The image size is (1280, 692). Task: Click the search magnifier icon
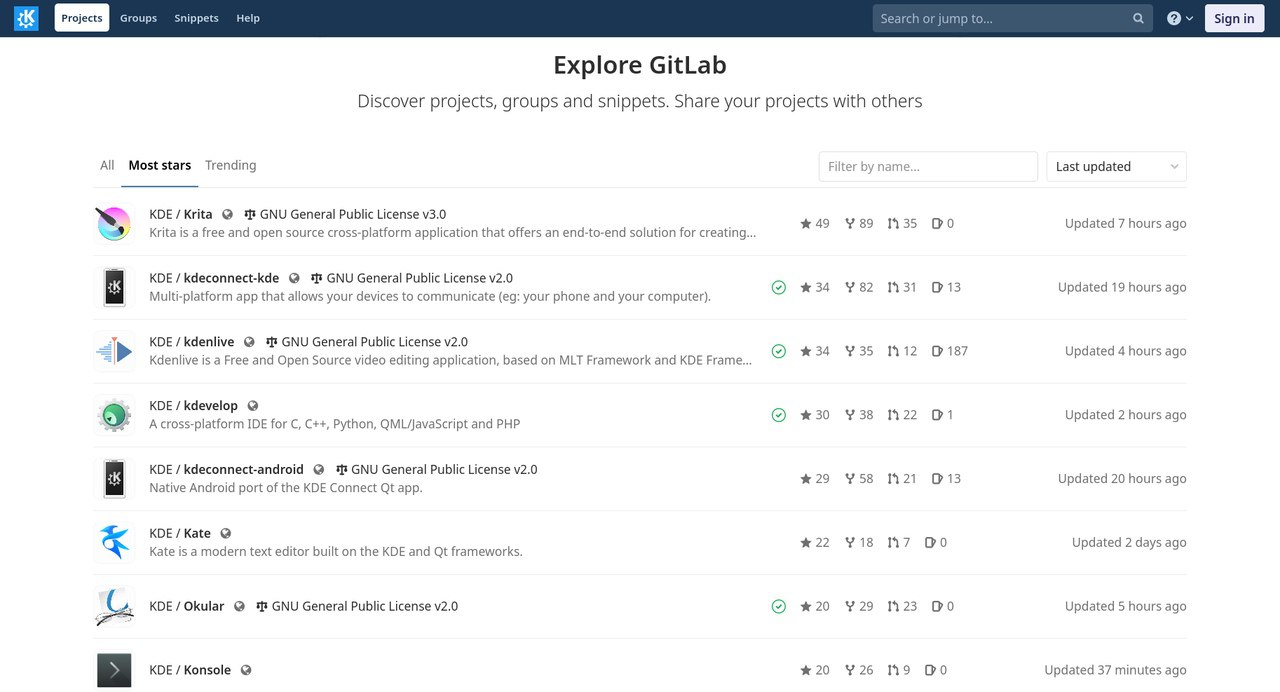[x=1138, y=18]
